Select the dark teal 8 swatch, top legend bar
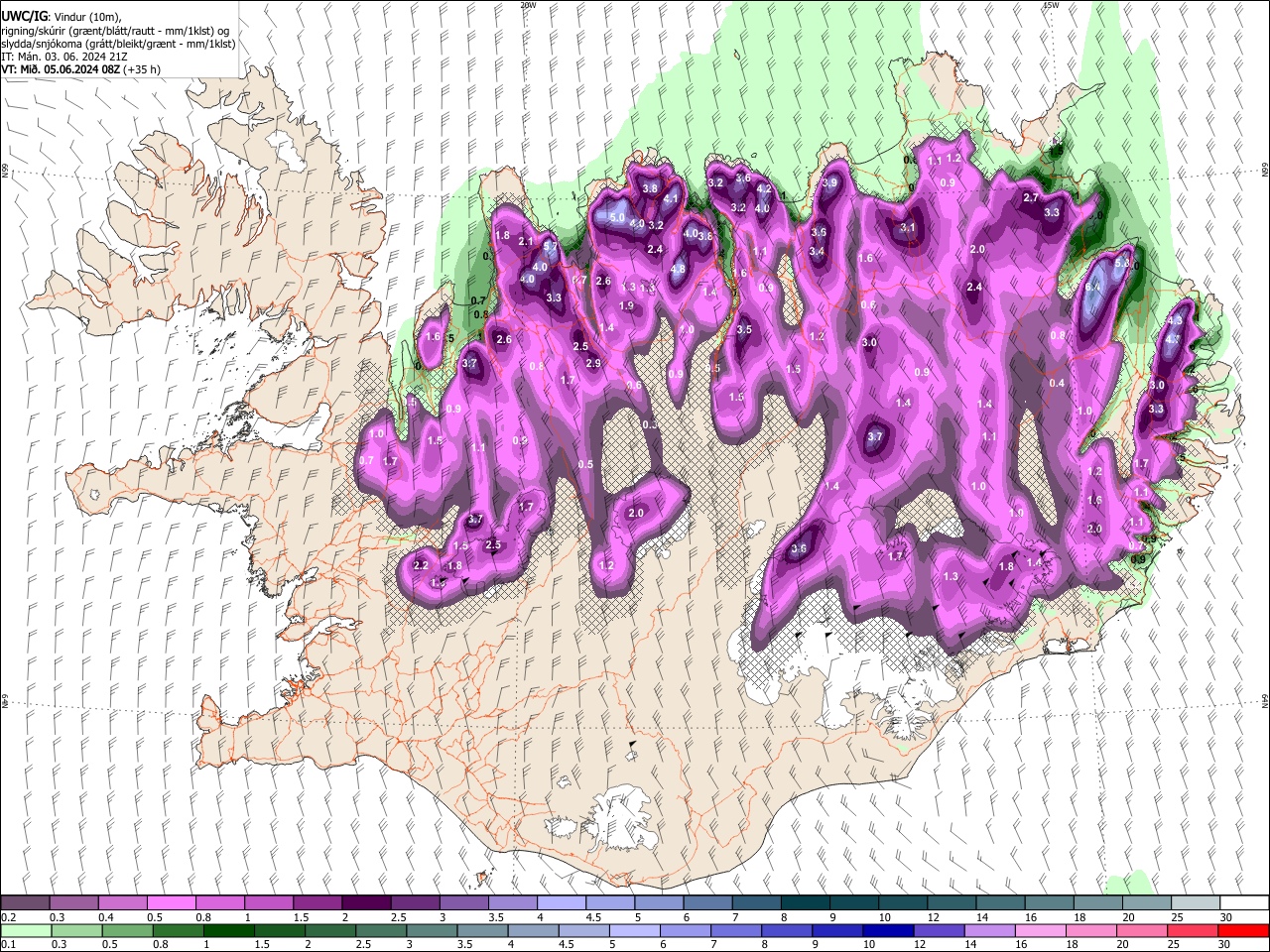The image size is (1270, 952). (805, 903)
